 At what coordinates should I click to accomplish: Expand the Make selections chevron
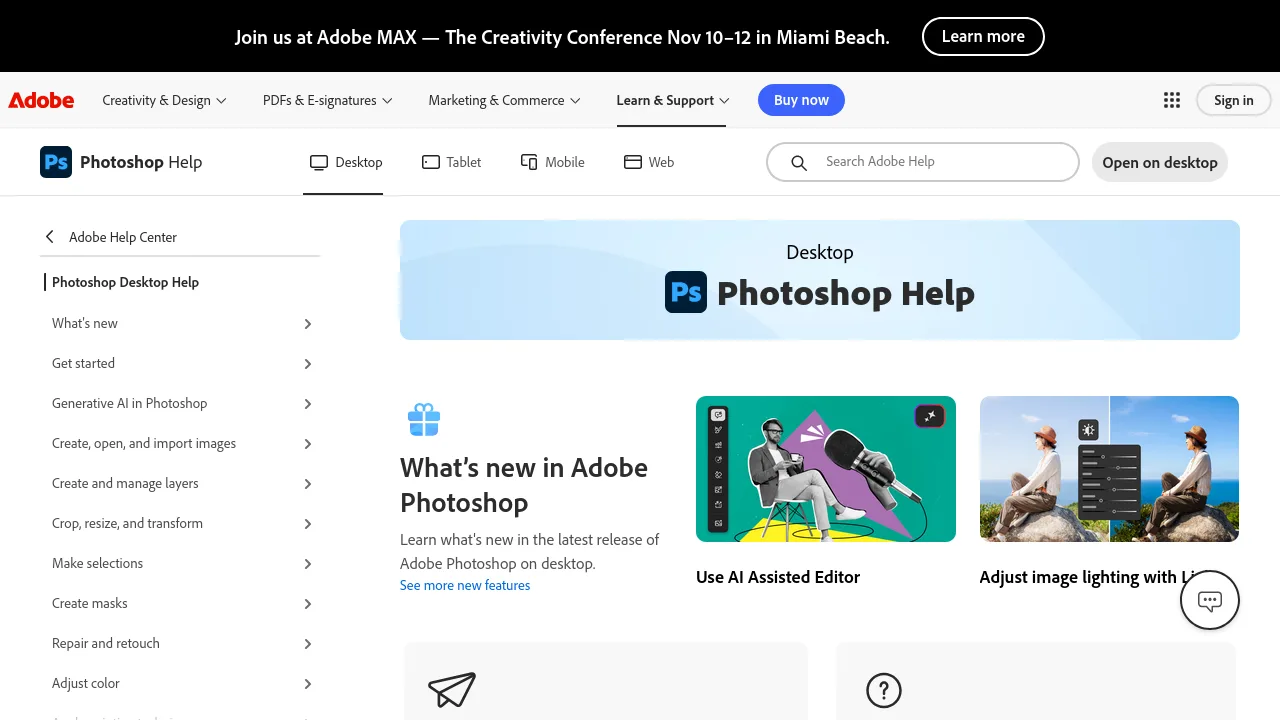coord(308,564)
